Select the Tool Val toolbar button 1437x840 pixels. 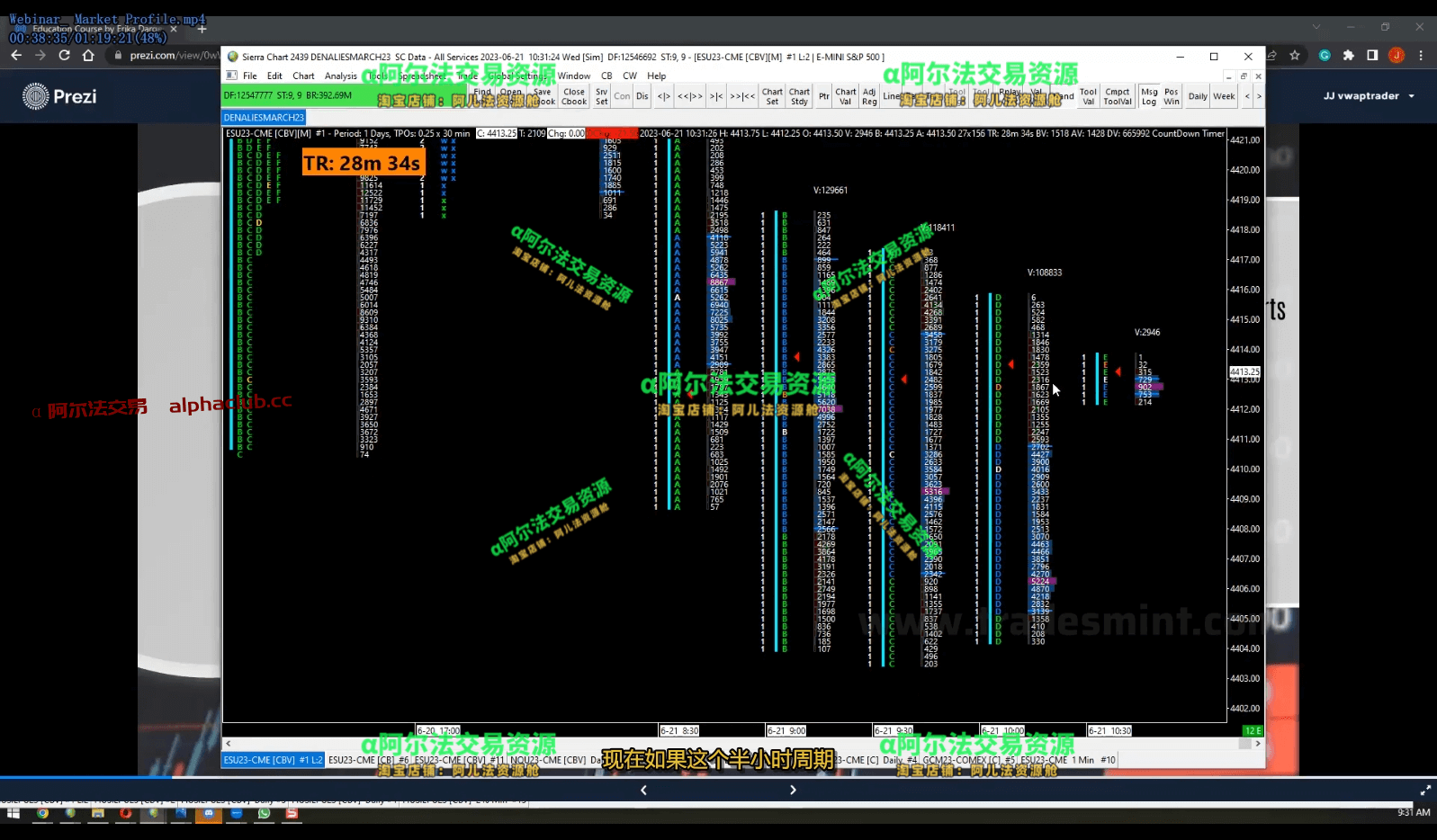(x=1088, y=96)
